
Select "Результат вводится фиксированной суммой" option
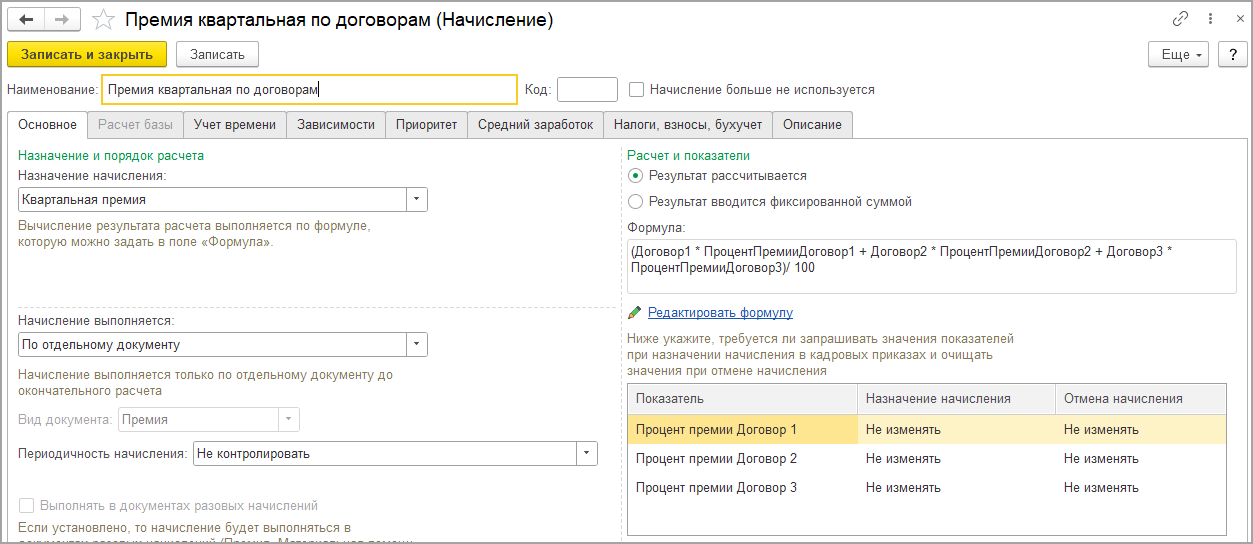pos(636,202)
